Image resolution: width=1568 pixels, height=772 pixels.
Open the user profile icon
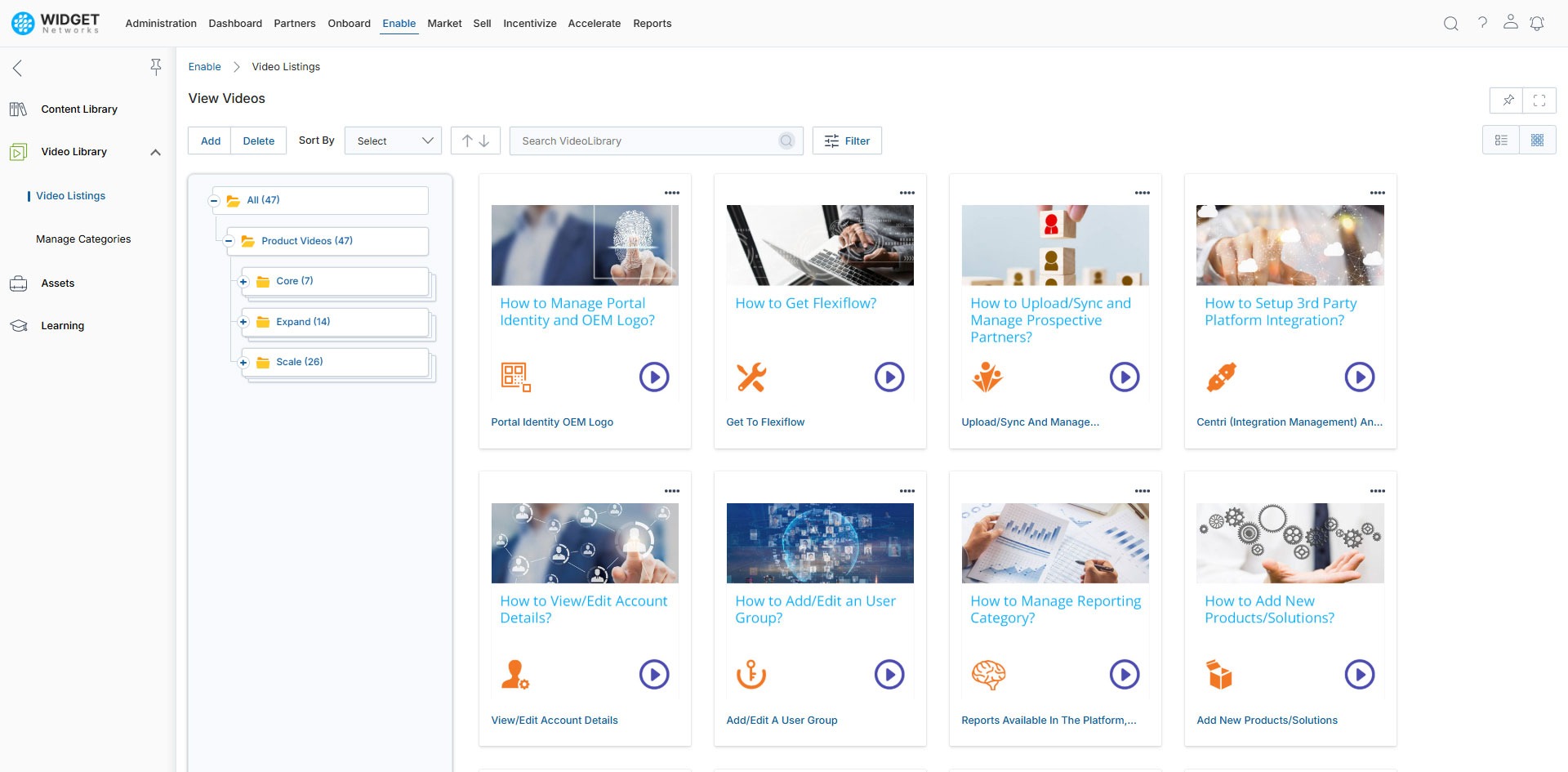tap(1510, 23)
